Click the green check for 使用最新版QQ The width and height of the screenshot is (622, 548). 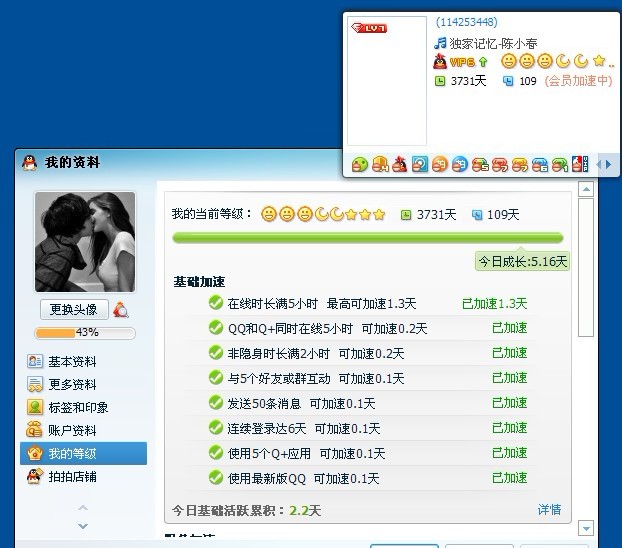pos(216,478)
